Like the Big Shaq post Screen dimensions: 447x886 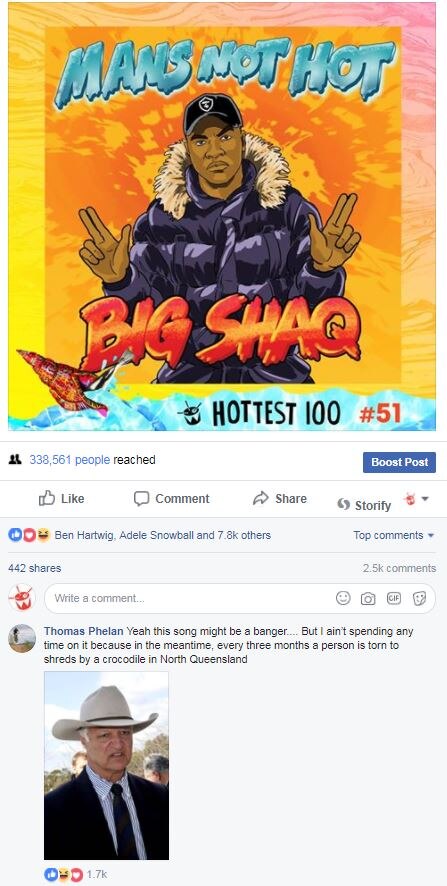62,498
